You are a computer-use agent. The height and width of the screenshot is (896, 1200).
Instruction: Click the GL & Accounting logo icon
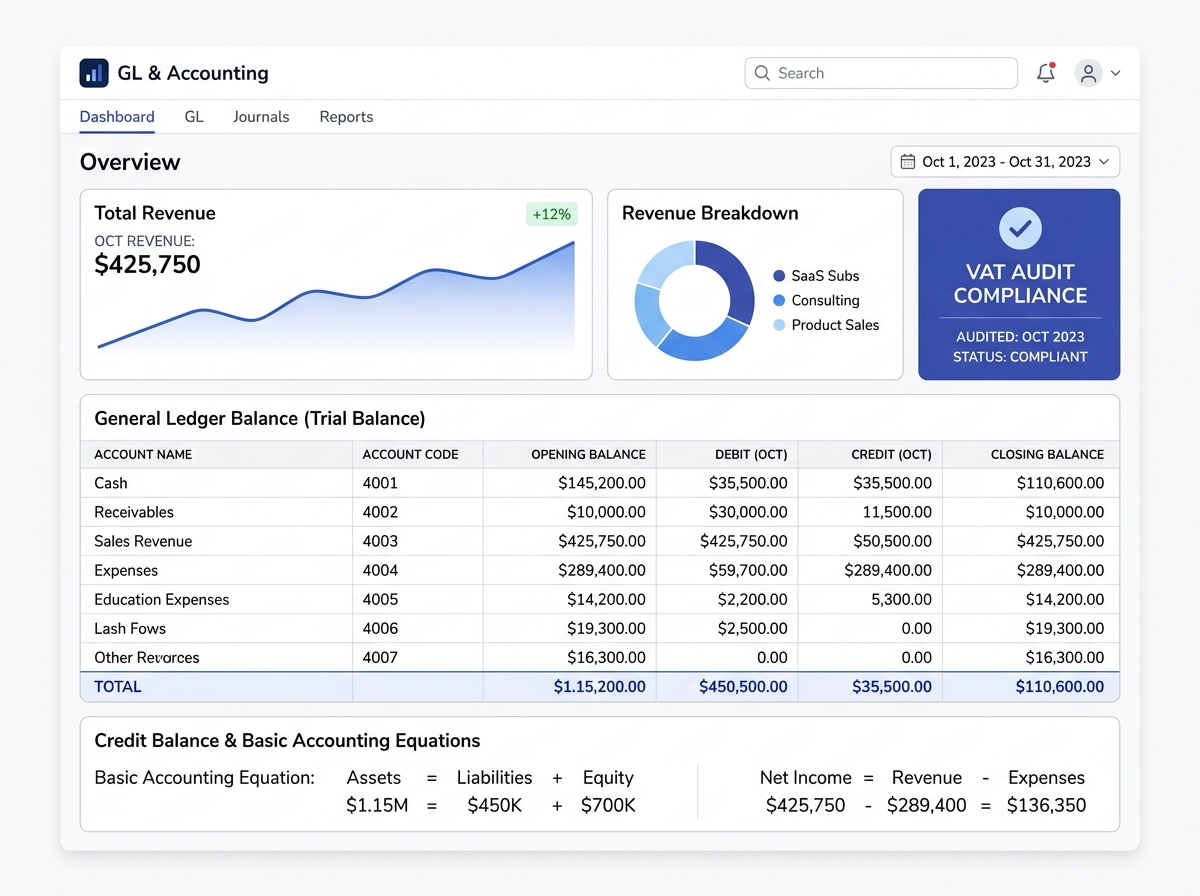pyautogui.click(x=94, y=73)
